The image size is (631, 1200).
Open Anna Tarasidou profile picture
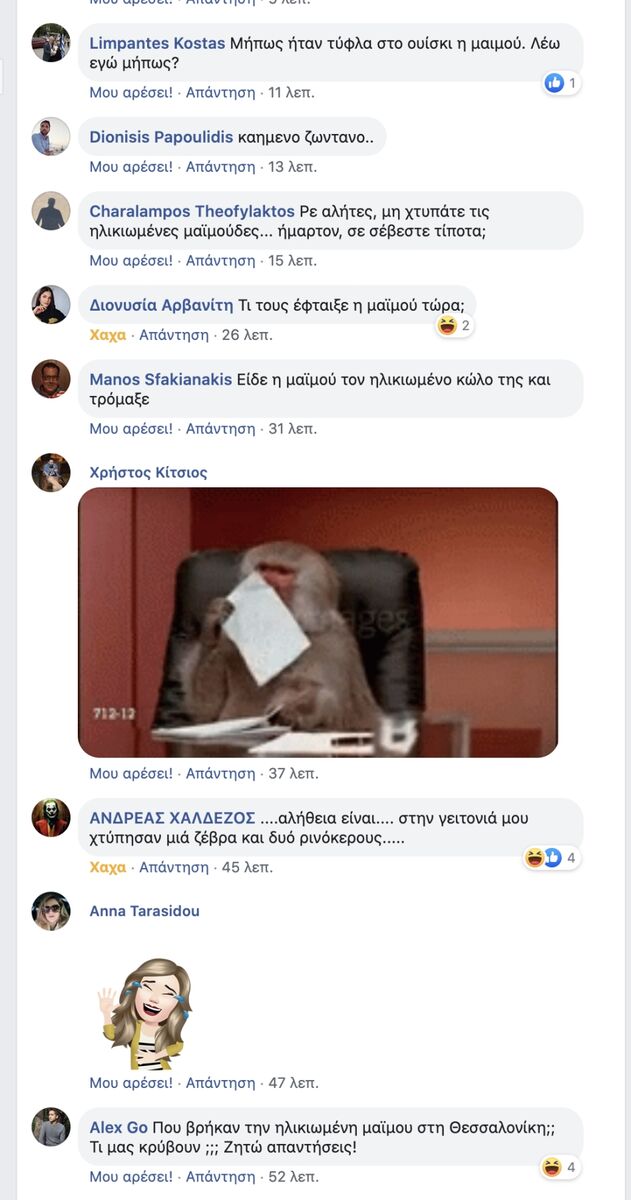coord(51,911)
